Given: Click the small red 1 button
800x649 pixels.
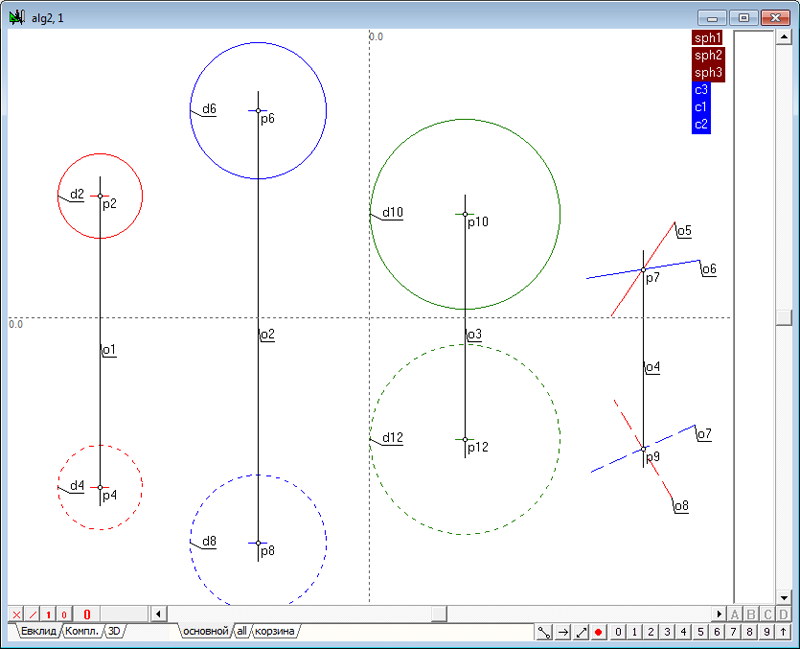Looking at the screenshot, I should [x=48, y=614].
